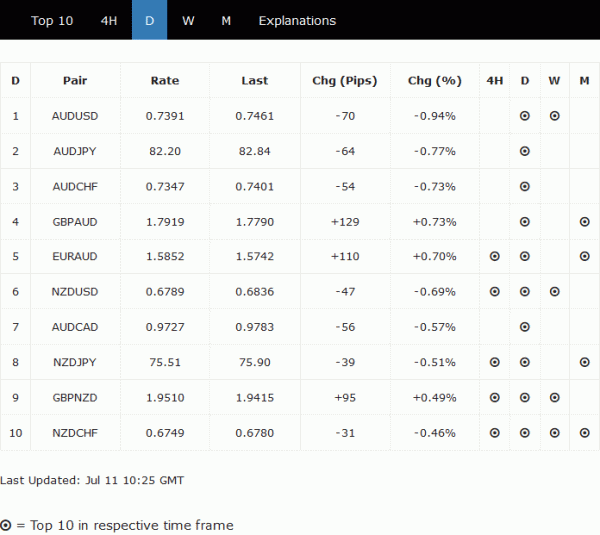Click the +0.70% change value

pyautogui.click(x=435, y=256)
